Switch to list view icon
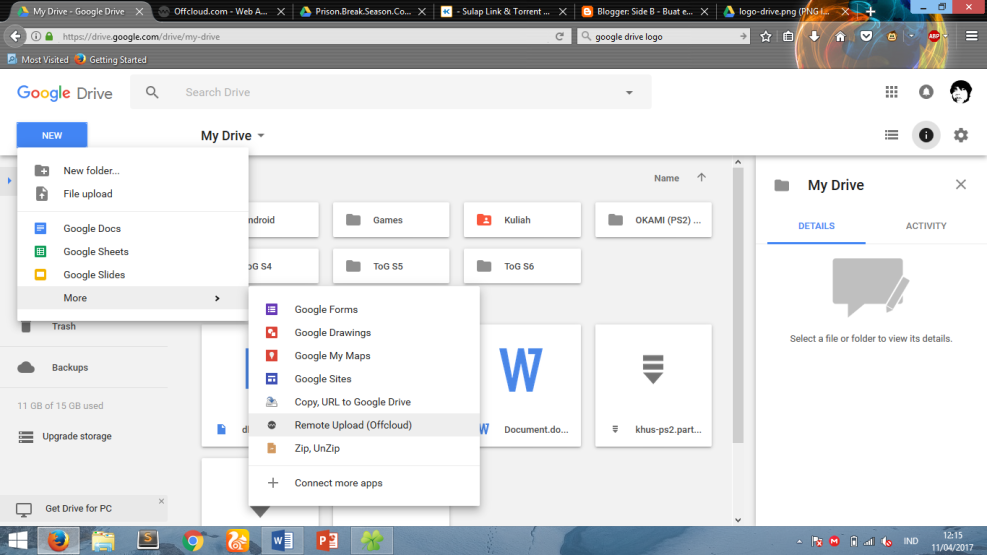Screen dimensions: 987x555 point(891,135)
